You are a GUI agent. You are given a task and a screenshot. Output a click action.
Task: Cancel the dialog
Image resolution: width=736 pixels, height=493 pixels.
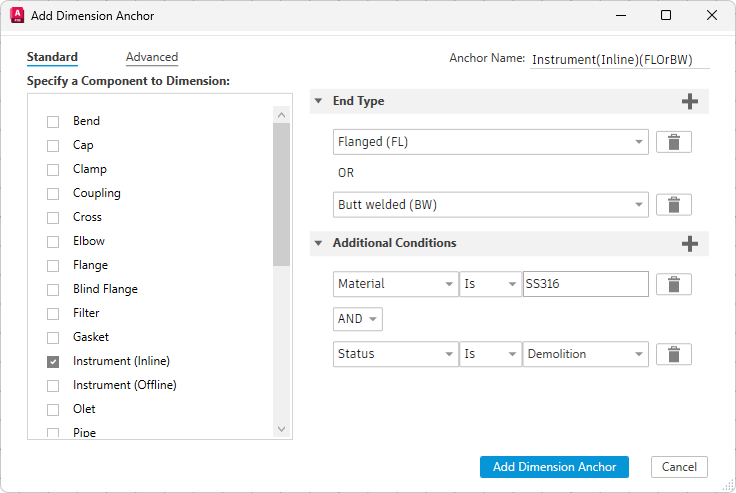(x=679, y=467)
